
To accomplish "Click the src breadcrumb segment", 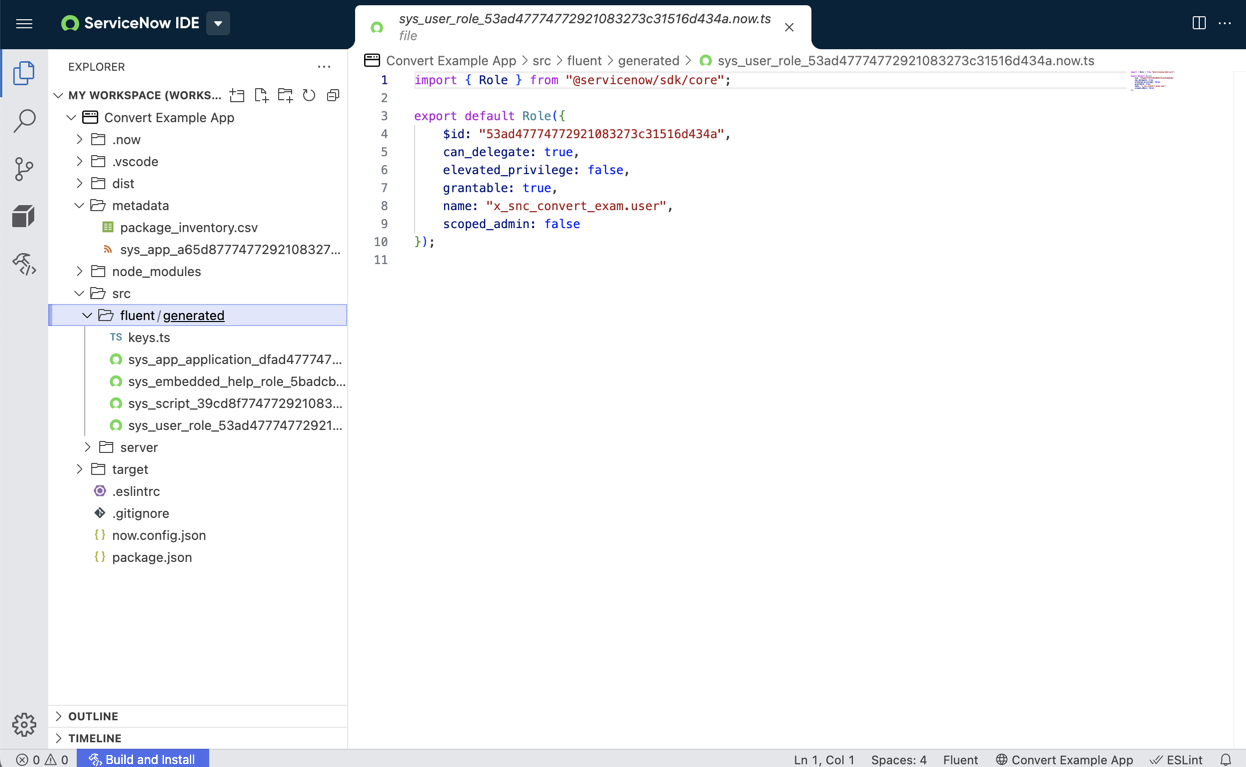I will (542, 61).
